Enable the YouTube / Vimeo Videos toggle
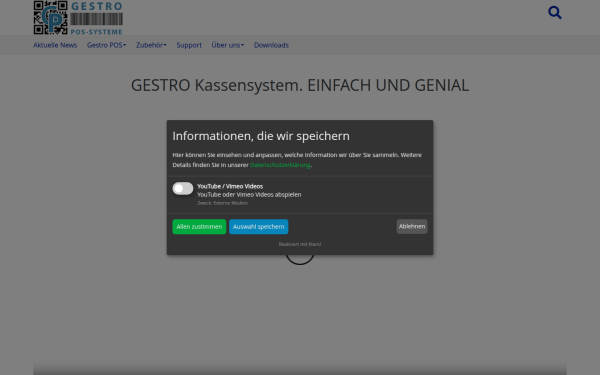The width and height of the screenshot is (600, 375). [183, 188]
